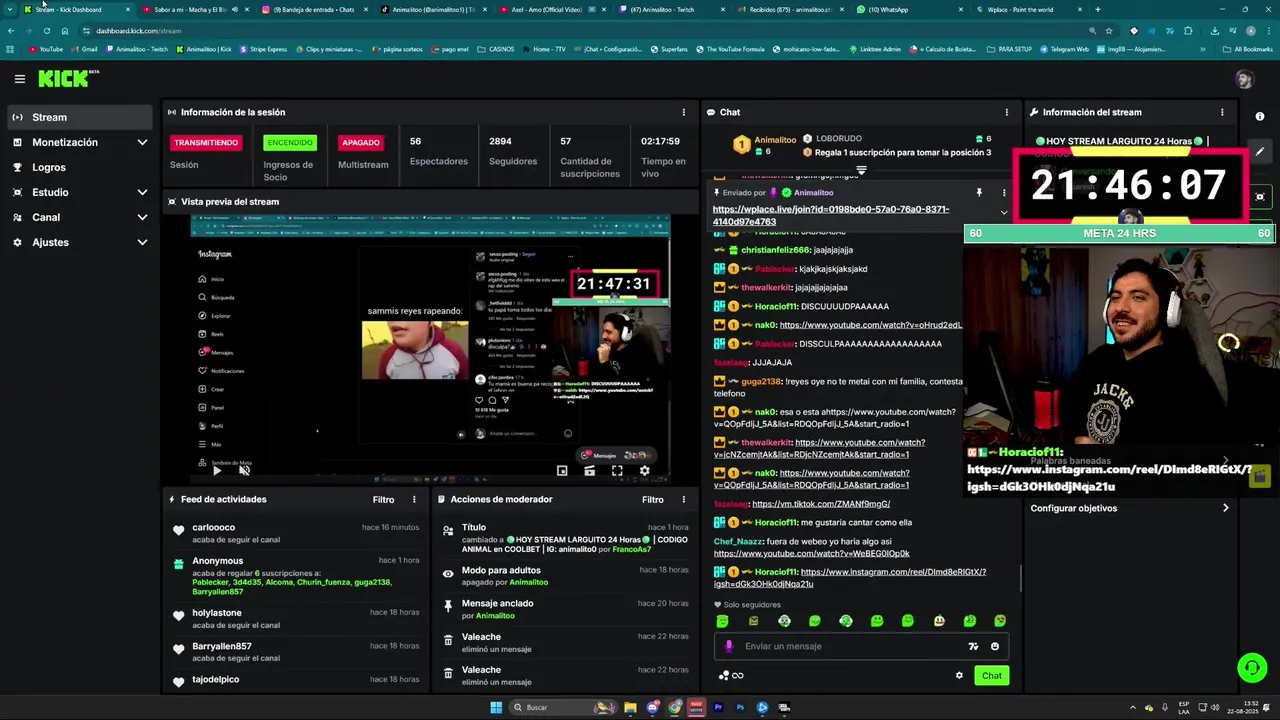This screenshot has height=720, width=1280.
Task: Open Chef_Naazz YouTube link in chat
Action: [811, 553]
